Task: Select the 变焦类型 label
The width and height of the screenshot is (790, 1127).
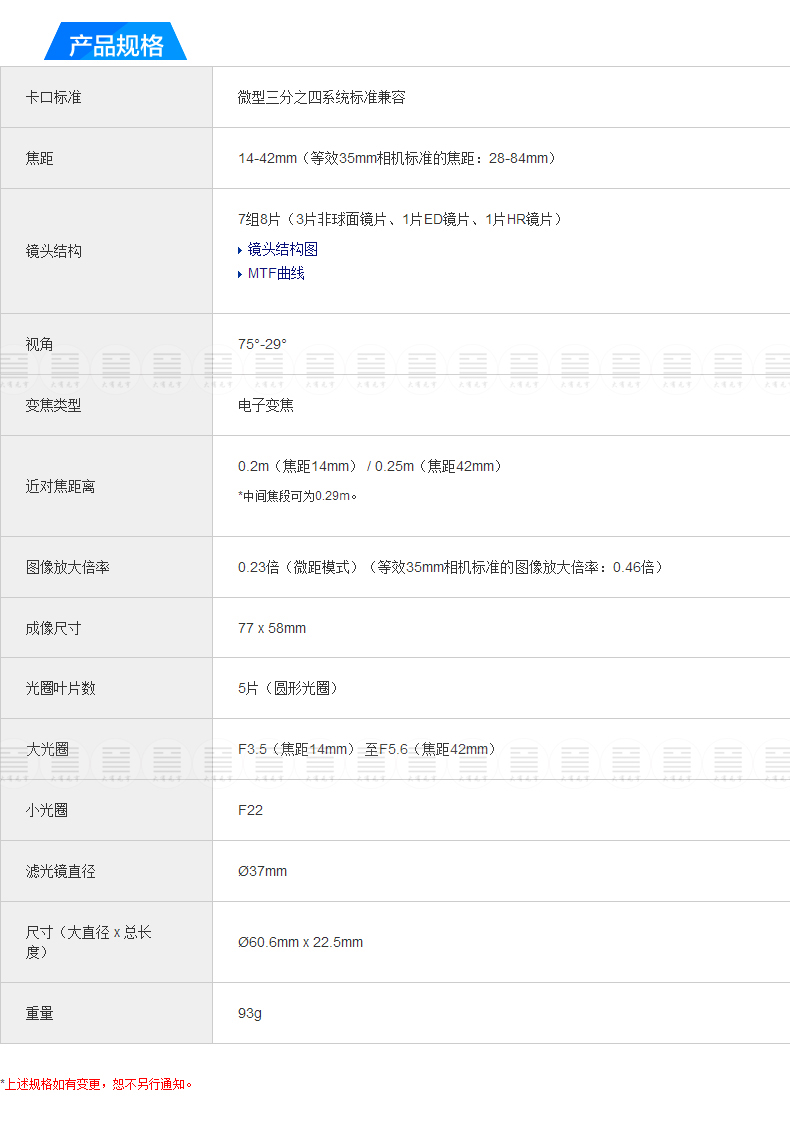Action: [53, 405]
